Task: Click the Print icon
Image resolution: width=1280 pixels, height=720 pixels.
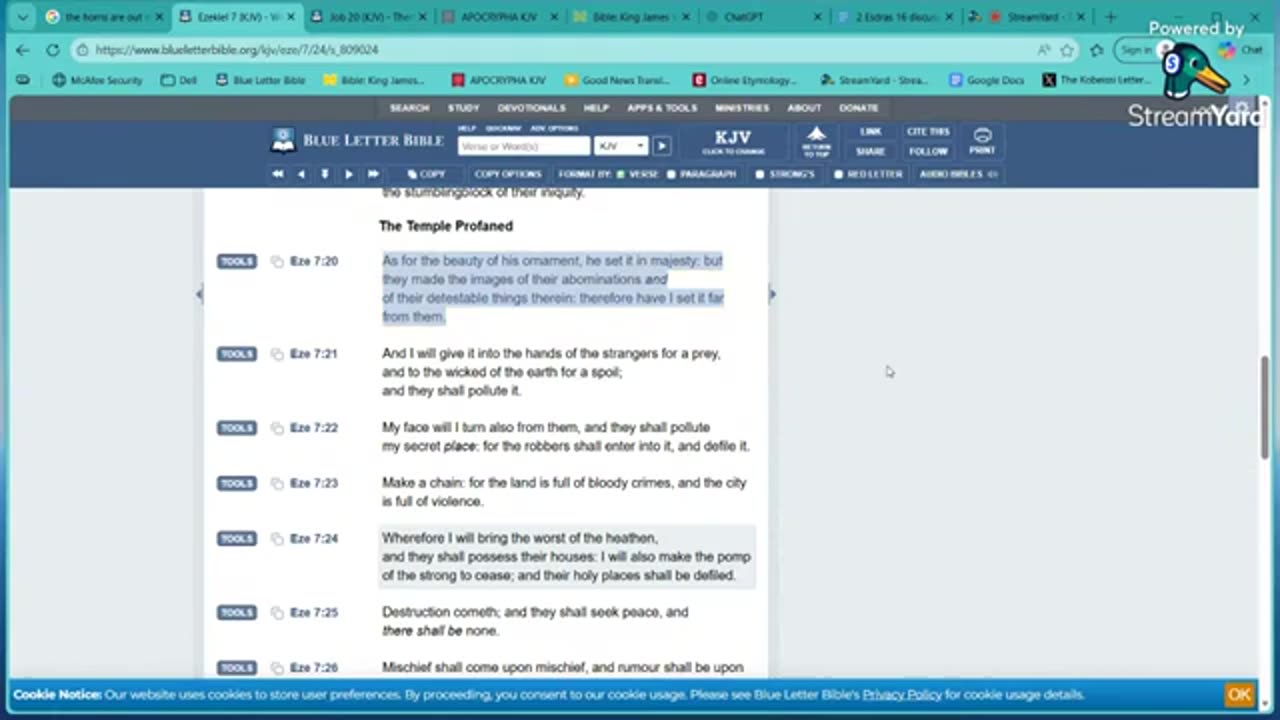Action: (x=982, y=141)
